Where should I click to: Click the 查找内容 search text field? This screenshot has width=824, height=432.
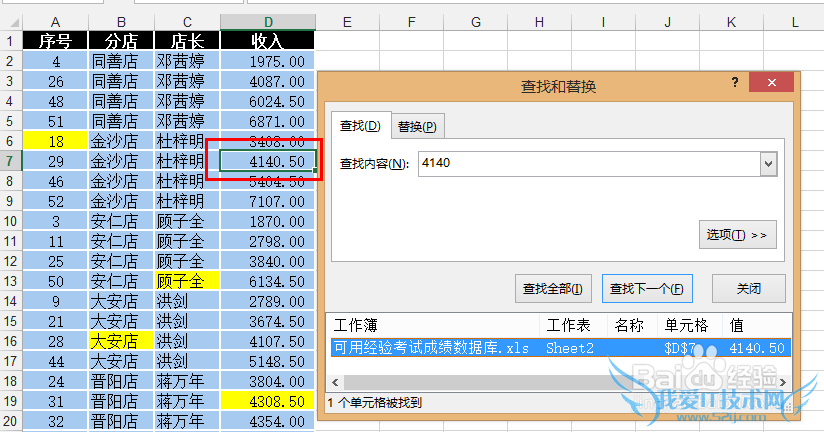pos(588,164)
